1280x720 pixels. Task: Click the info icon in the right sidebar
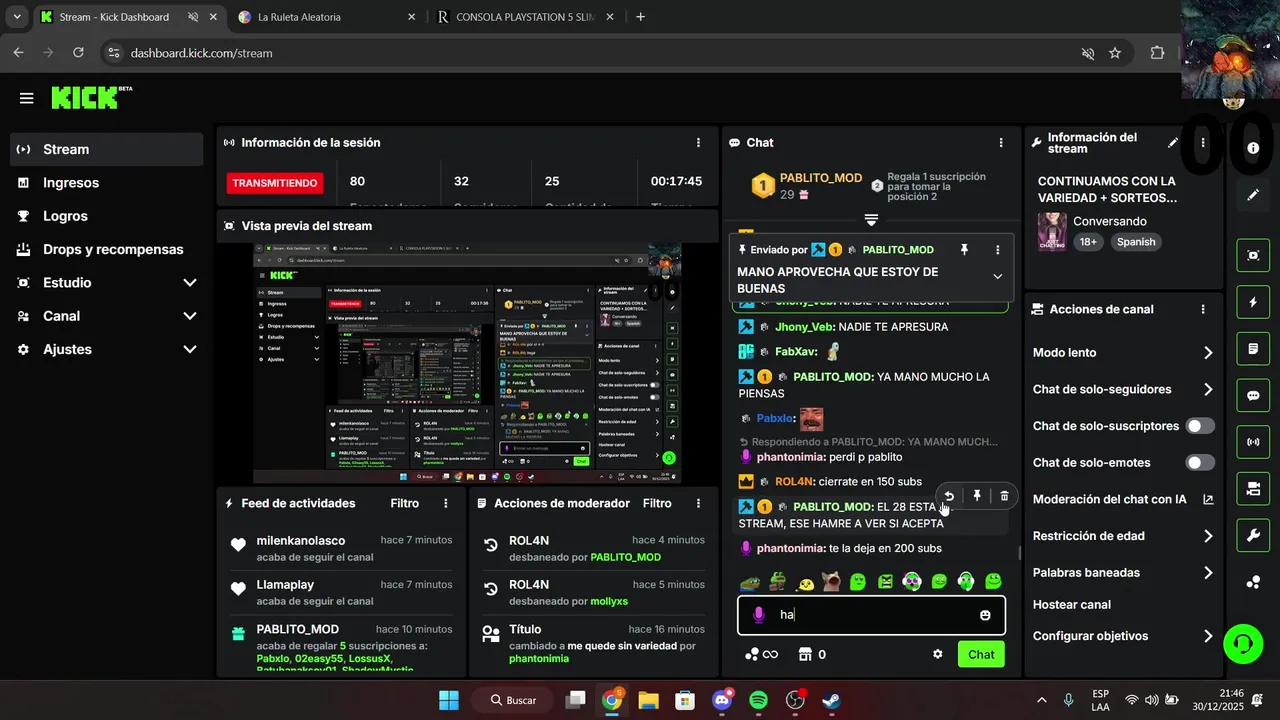pos(1253,147)
